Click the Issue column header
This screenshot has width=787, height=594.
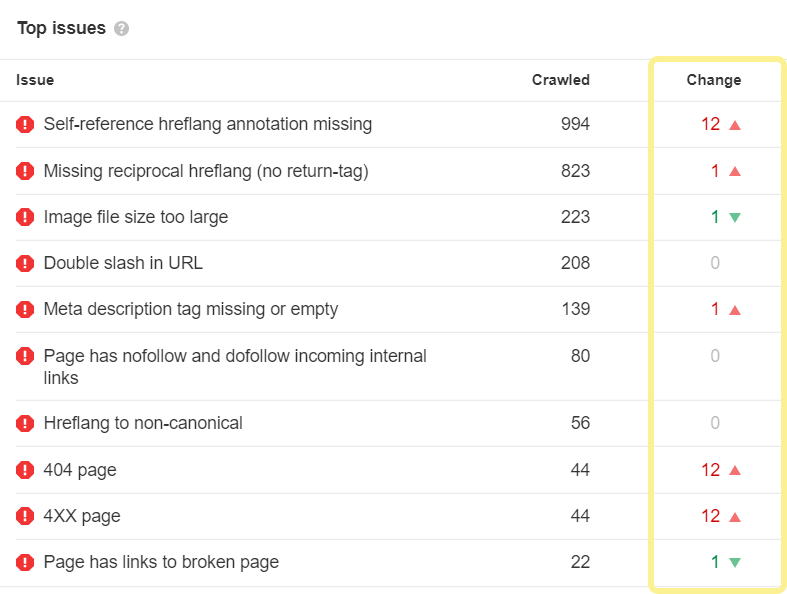point(35,80)
